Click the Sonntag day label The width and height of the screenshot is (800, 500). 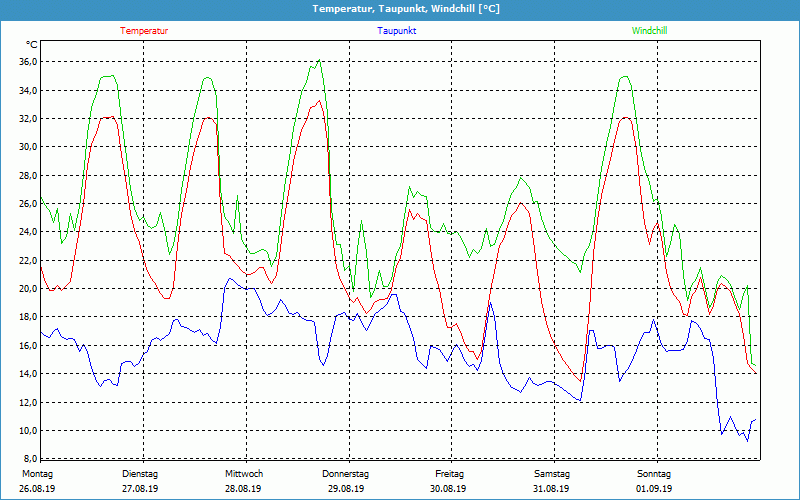tap(654, 474)
